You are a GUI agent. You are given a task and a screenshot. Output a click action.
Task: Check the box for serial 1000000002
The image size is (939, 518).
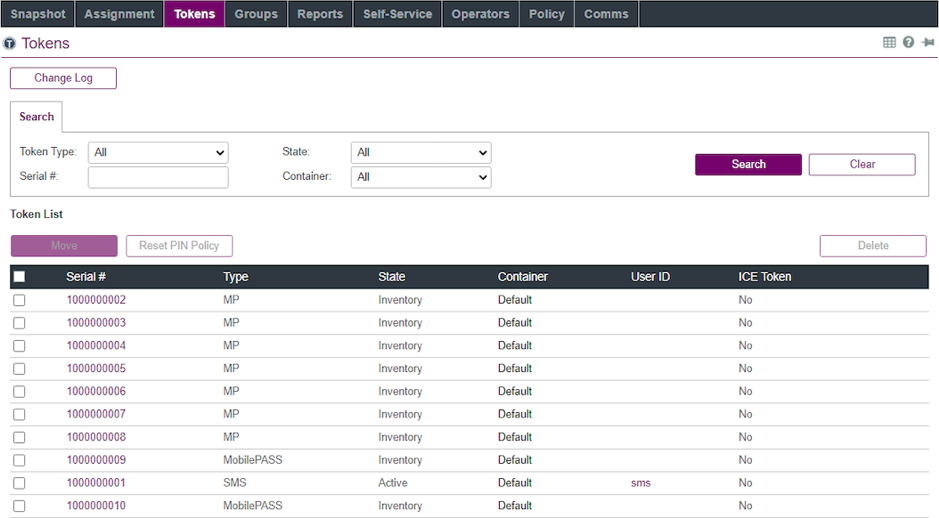19,300
